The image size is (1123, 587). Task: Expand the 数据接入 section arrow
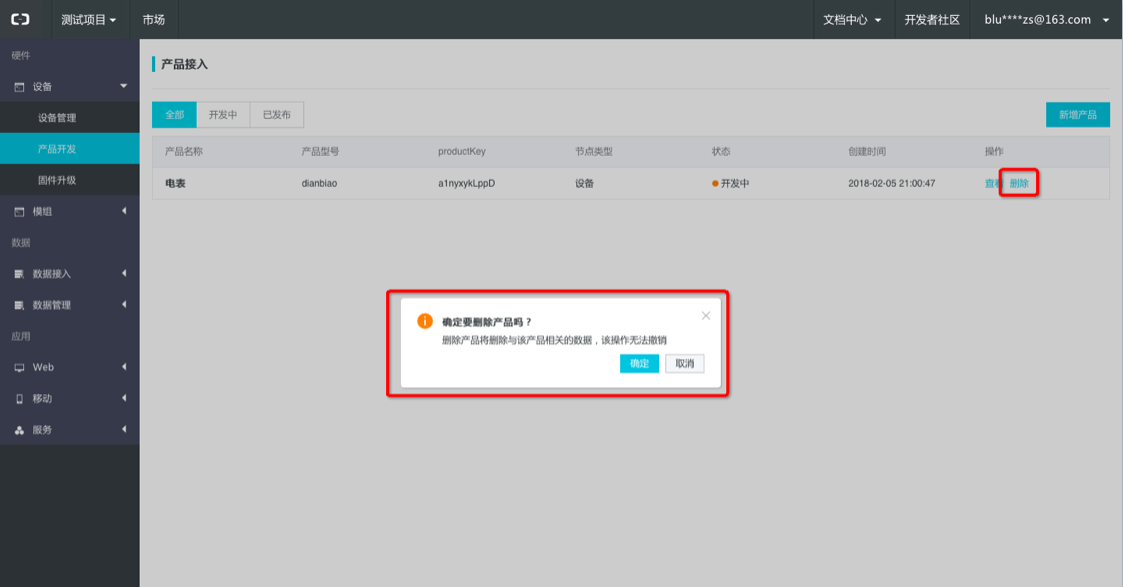click(x=124, y=273)
